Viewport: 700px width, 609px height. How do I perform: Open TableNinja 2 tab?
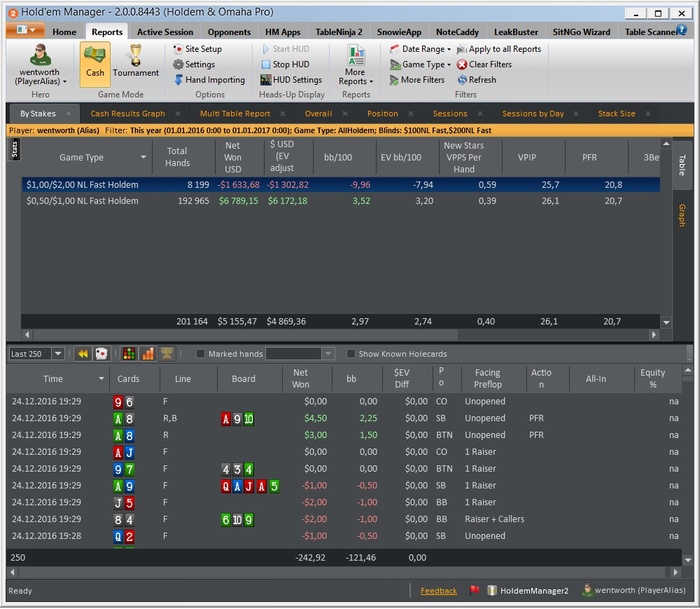click(339, 32)
